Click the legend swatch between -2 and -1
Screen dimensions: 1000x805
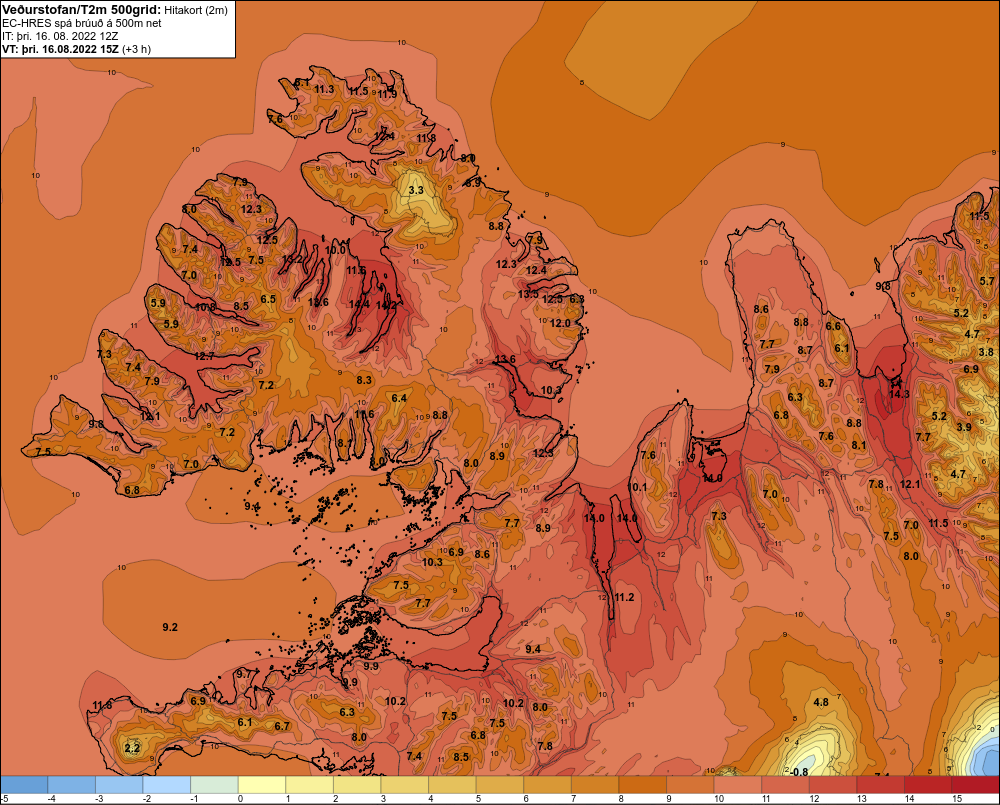167,785
